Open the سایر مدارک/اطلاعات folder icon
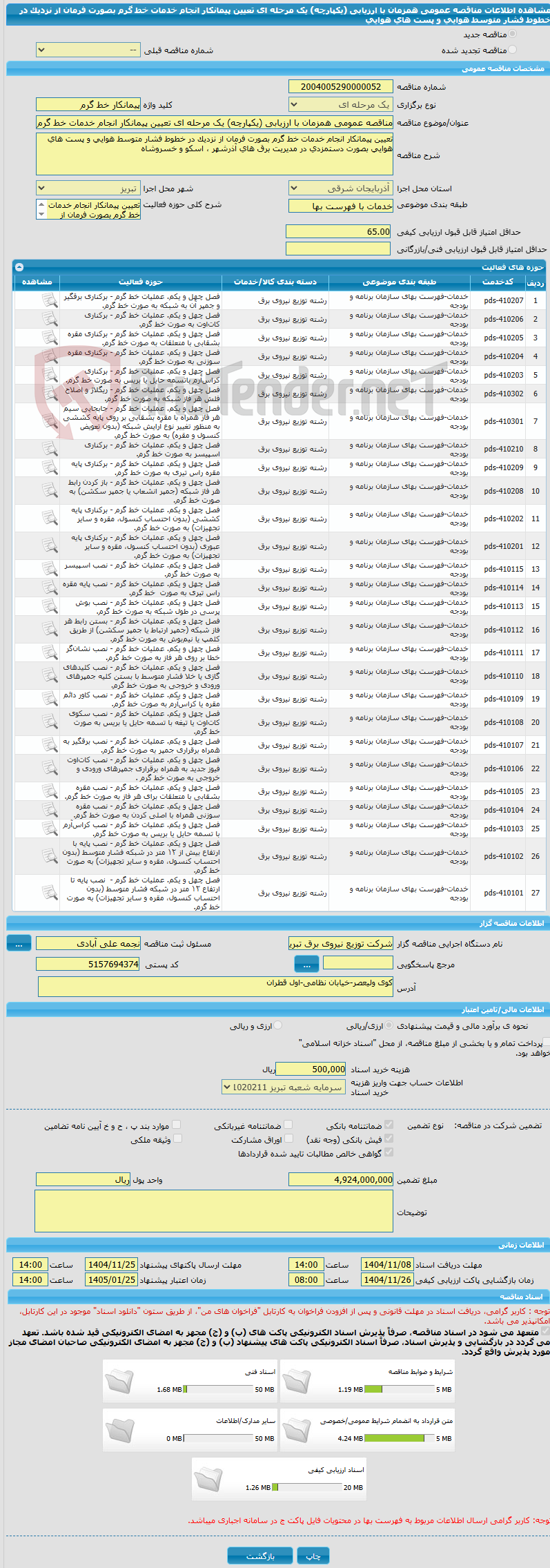550x1568 pixels. (x=119, y=1431)
